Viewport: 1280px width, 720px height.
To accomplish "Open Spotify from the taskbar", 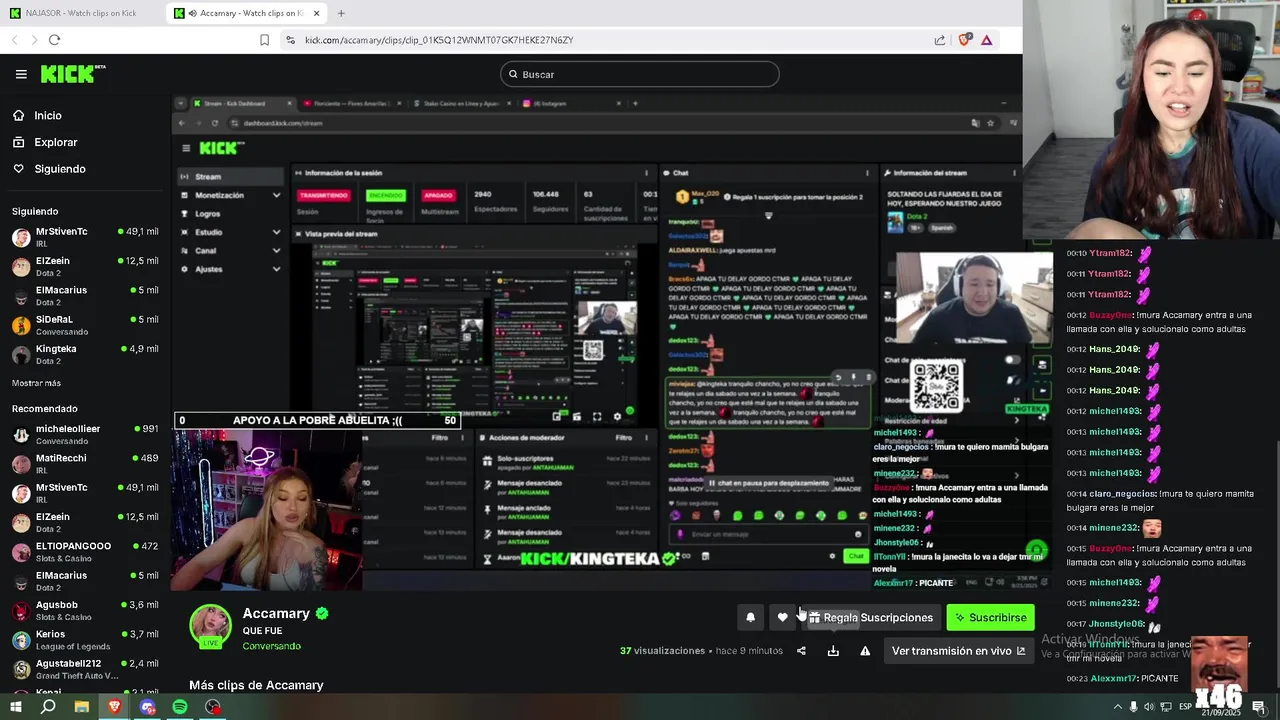I will point(180,707).
